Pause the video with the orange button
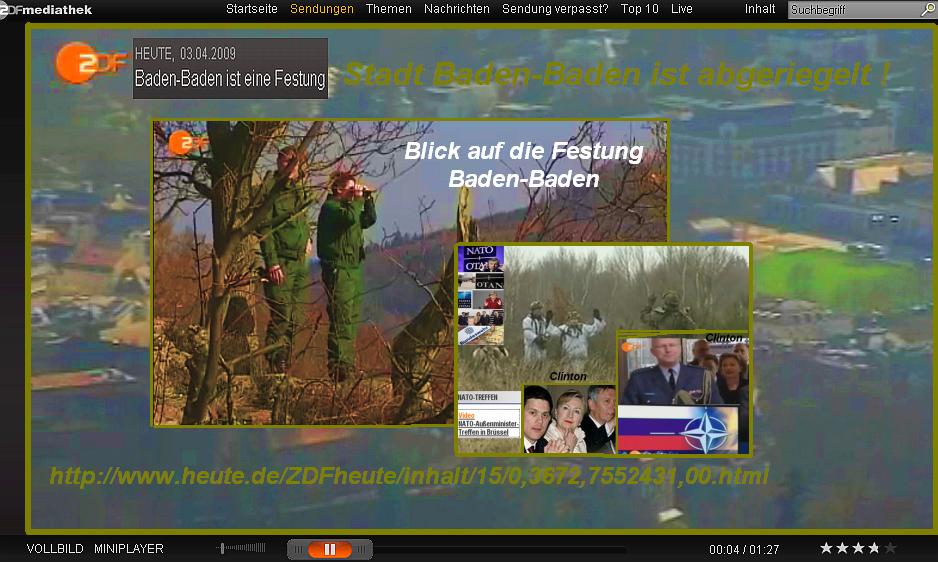Image resolution: width=938 pixels, height=562 pixels. click(x=330, y=549)
